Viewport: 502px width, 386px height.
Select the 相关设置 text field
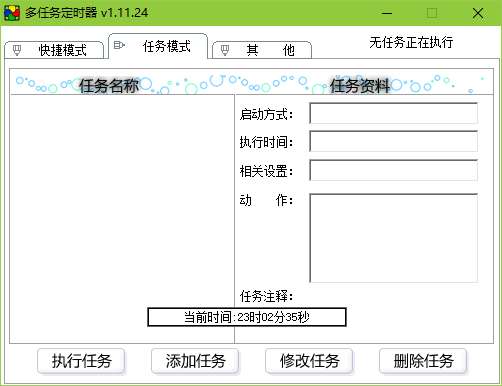394,170
